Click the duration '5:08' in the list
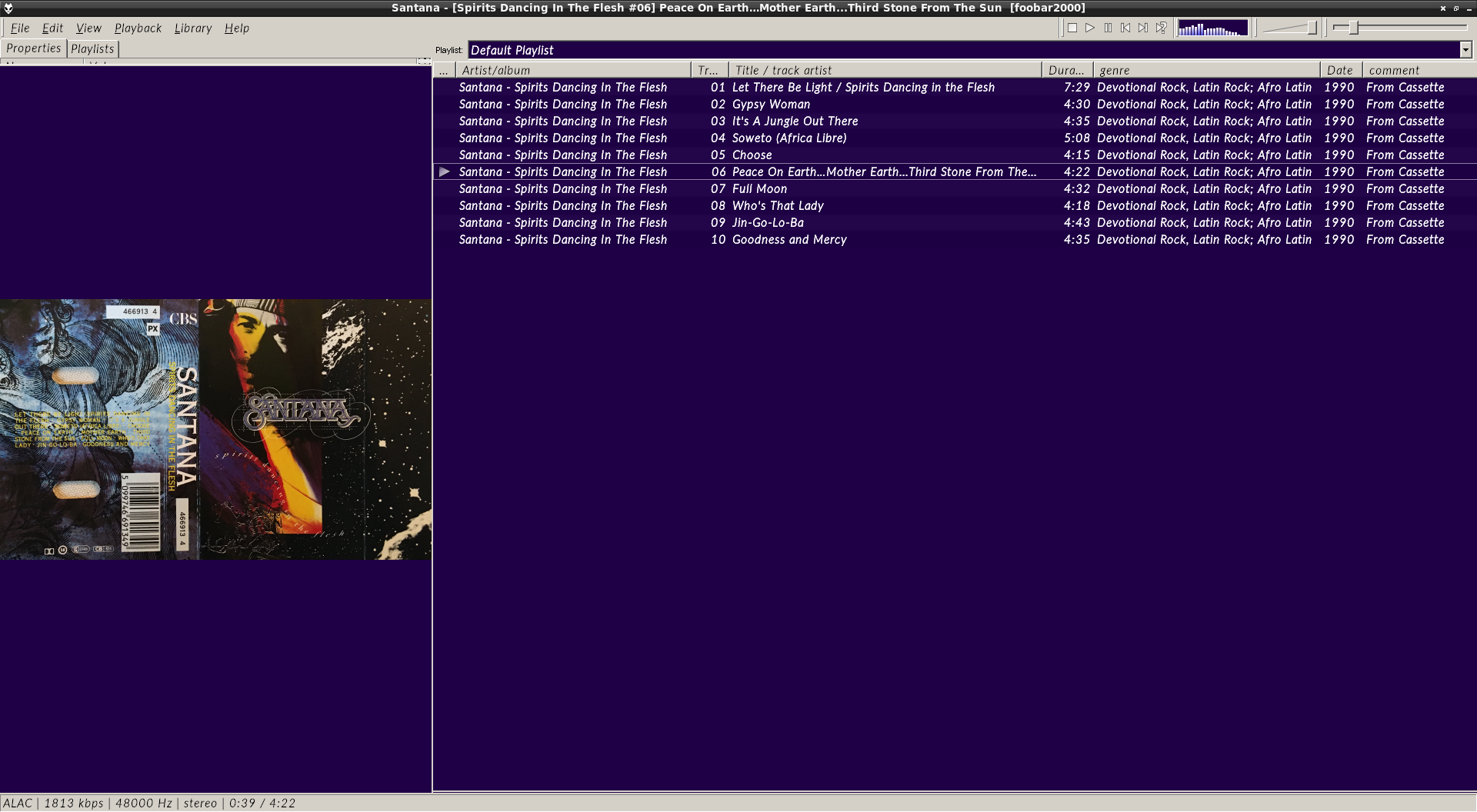 1077,138
